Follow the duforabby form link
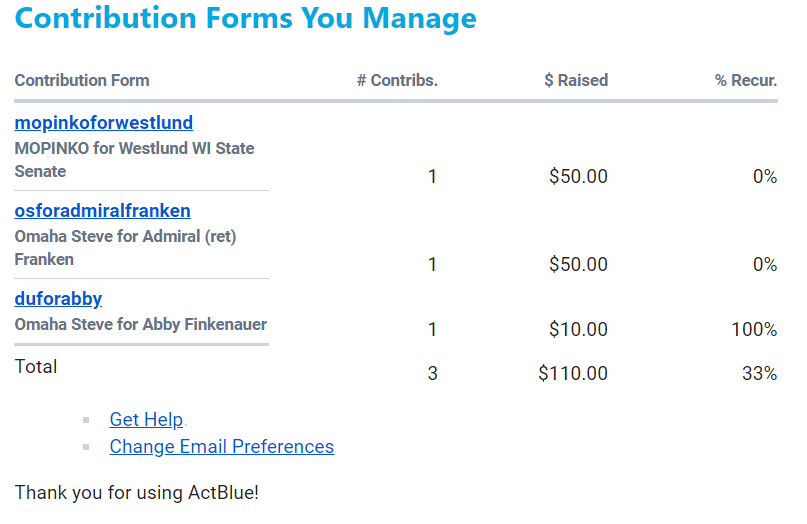 point(58,299)
